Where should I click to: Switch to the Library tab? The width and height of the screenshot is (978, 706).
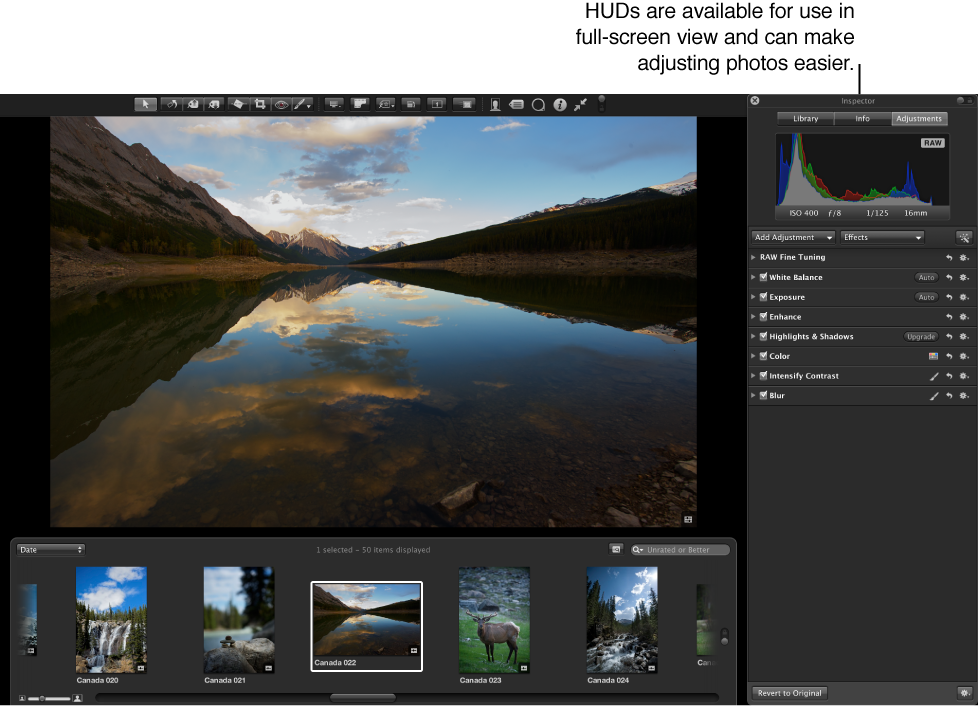805,119
